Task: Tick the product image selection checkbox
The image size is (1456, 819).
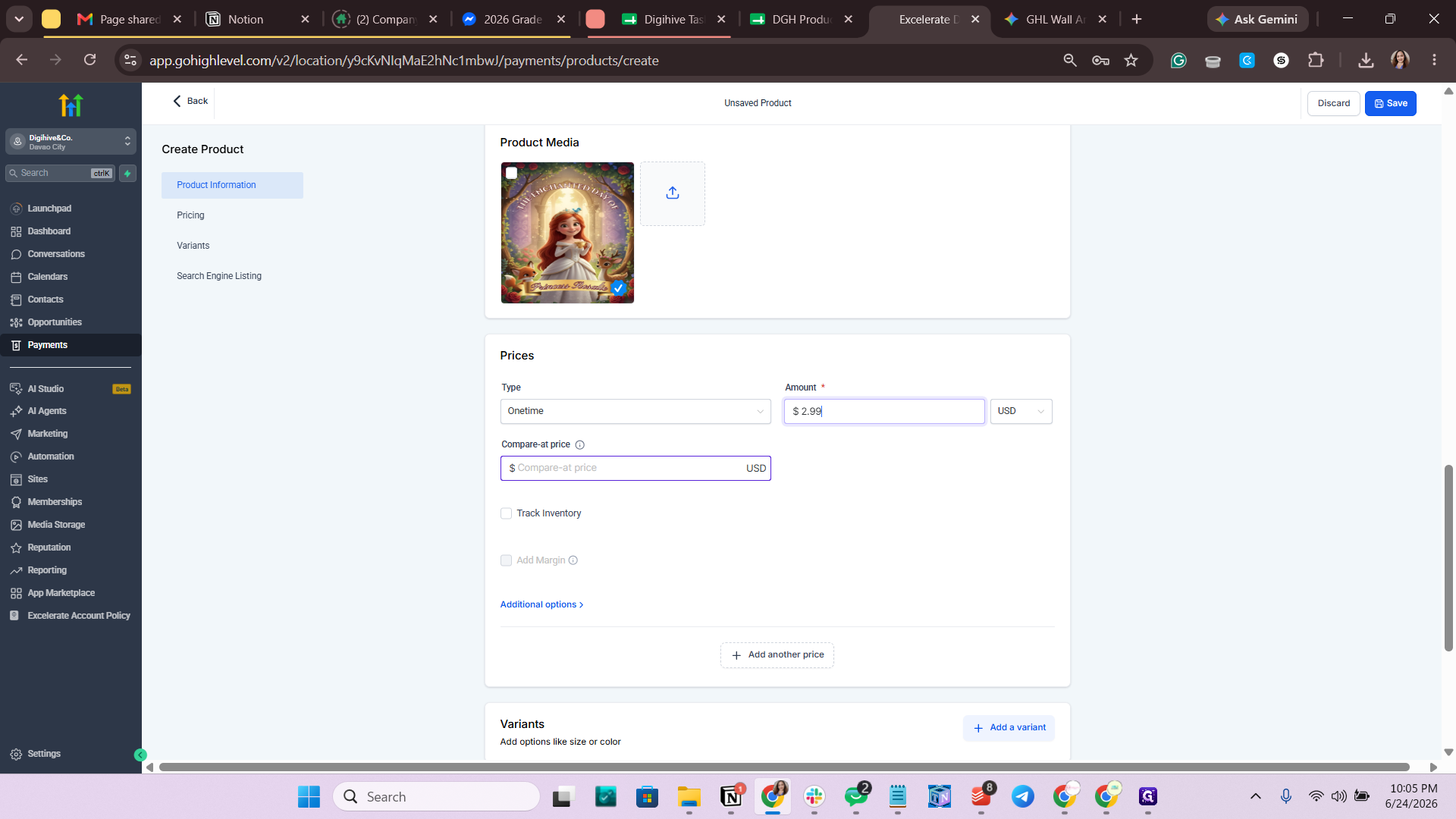Action: (x=512, y=173)
